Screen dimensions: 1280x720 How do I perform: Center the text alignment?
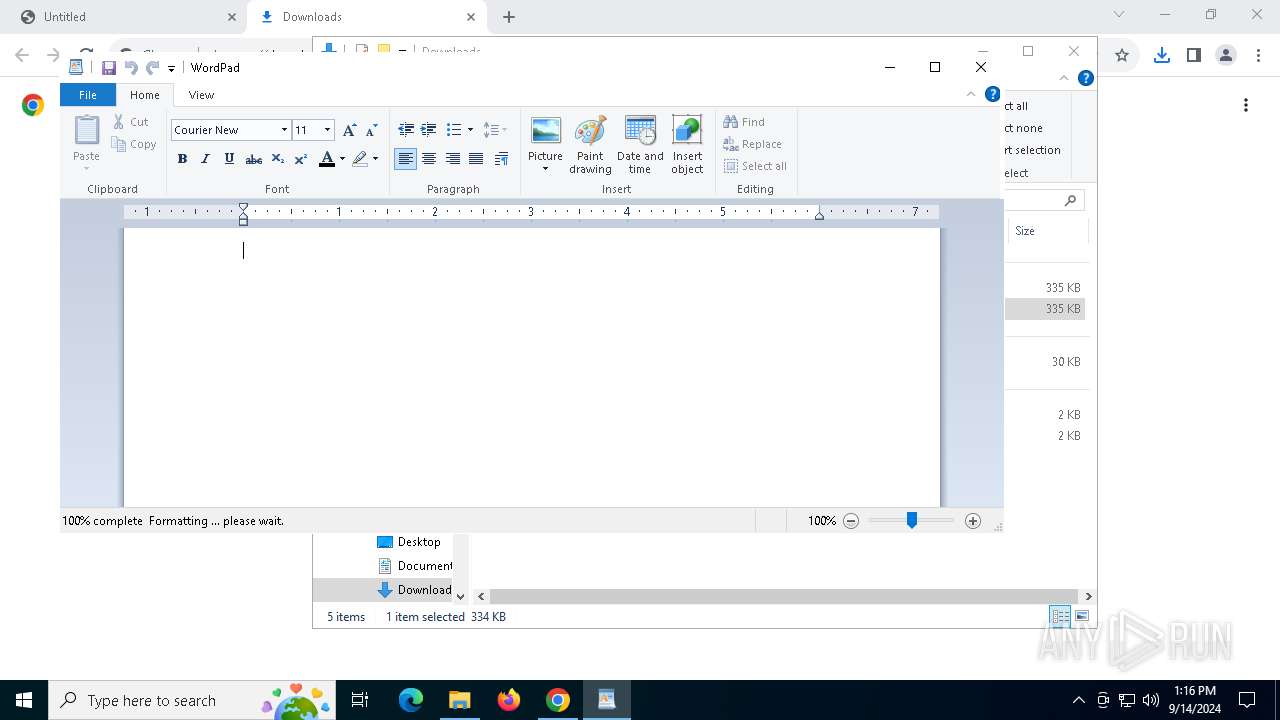tap(429, 159)
